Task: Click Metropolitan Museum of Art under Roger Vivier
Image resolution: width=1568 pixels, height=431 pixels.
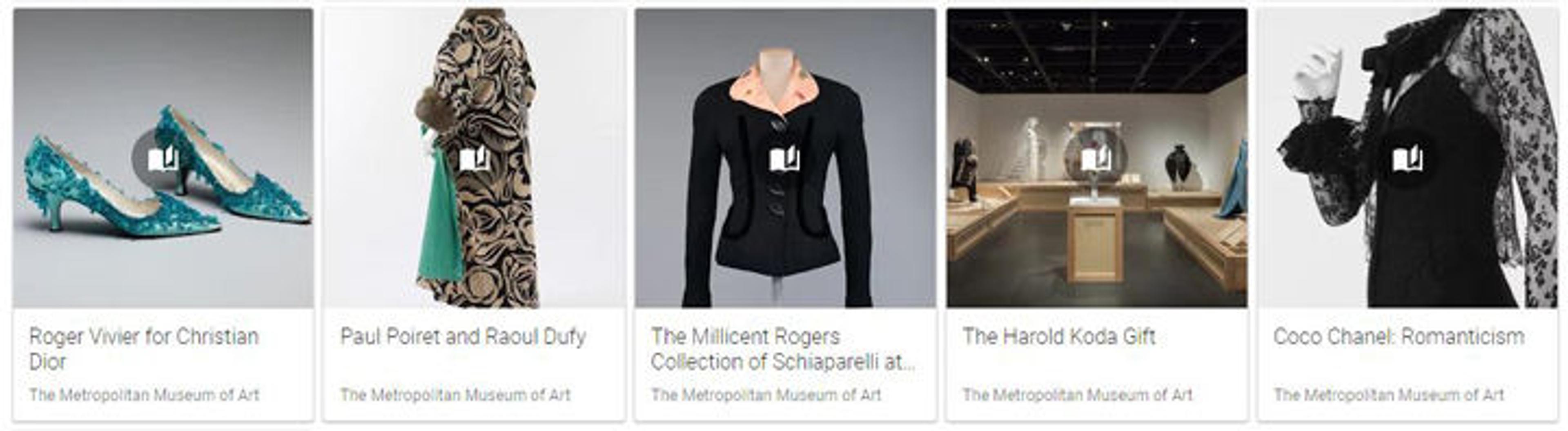Action: tap(144, 395)
